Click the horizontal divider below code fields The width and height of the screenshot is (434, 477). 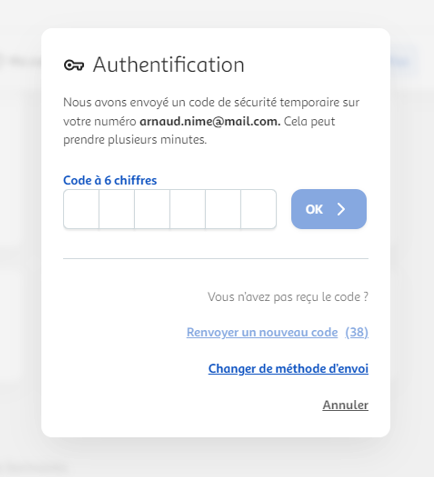tap(216, 258)
